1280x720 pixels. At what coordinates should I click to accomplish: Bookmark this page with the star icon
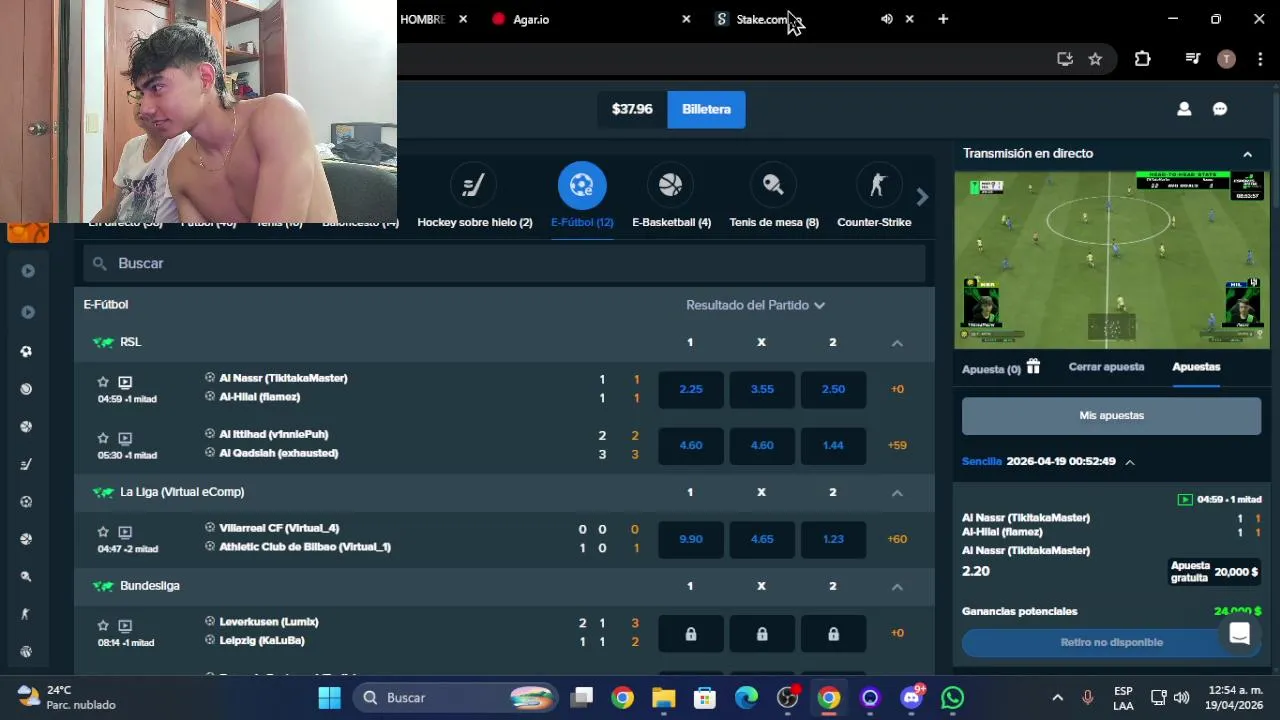pyautogui.click(x=1095, y=59)
